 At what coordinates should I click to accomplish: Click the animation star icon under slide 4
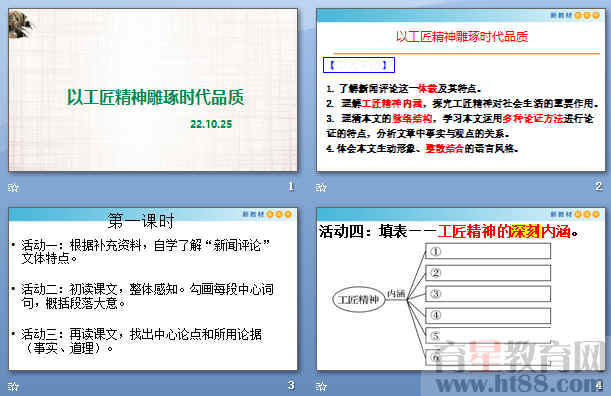pos(321,386)
